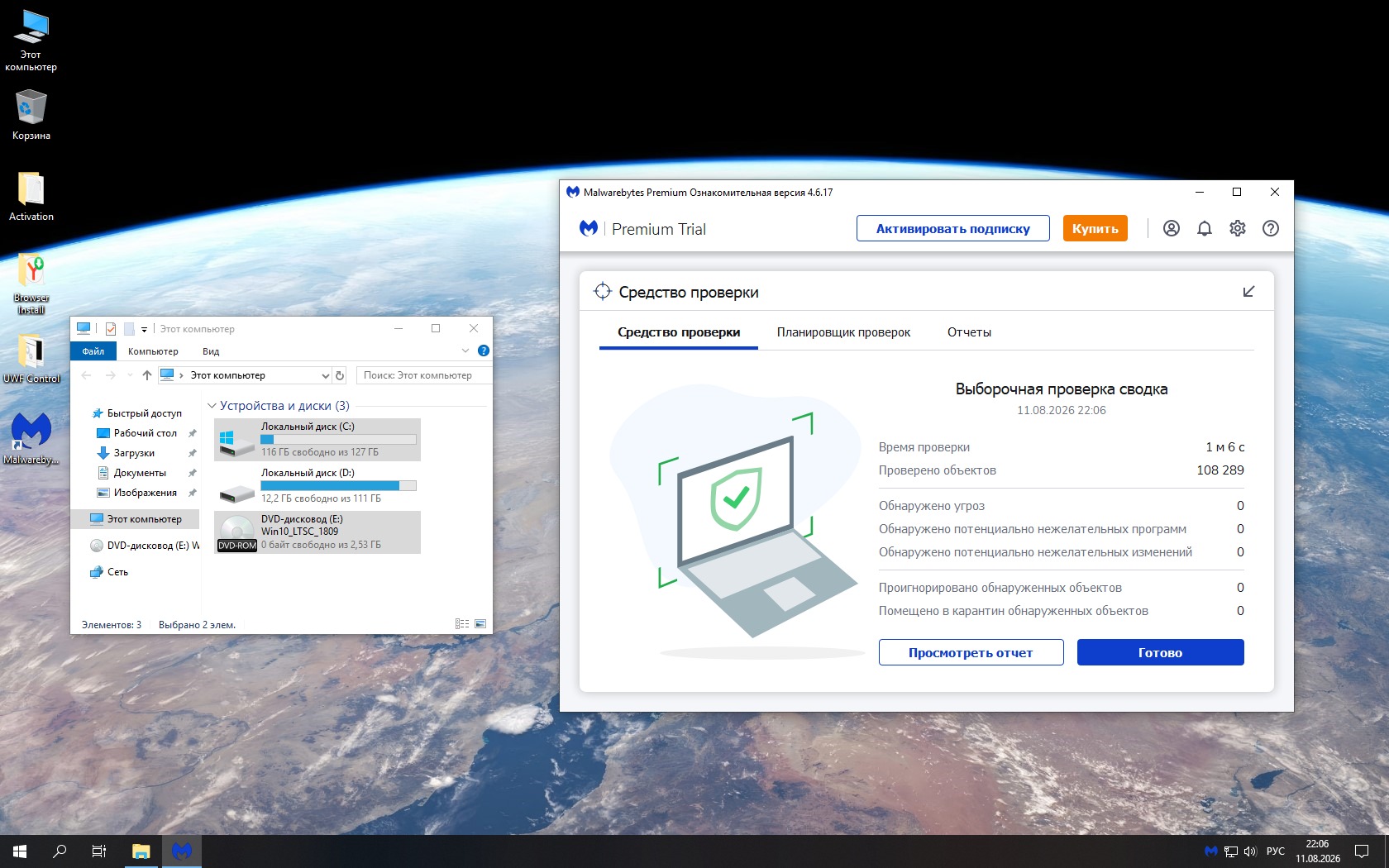Click the New folder icon in the Explorer title bar

tap(129, 328)
